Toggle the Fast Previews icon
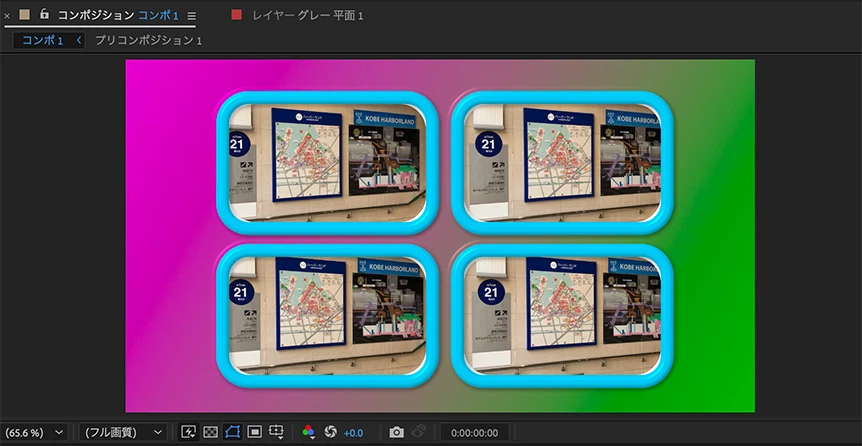This screenshot has width=862, height=446. tap(189, 432)
